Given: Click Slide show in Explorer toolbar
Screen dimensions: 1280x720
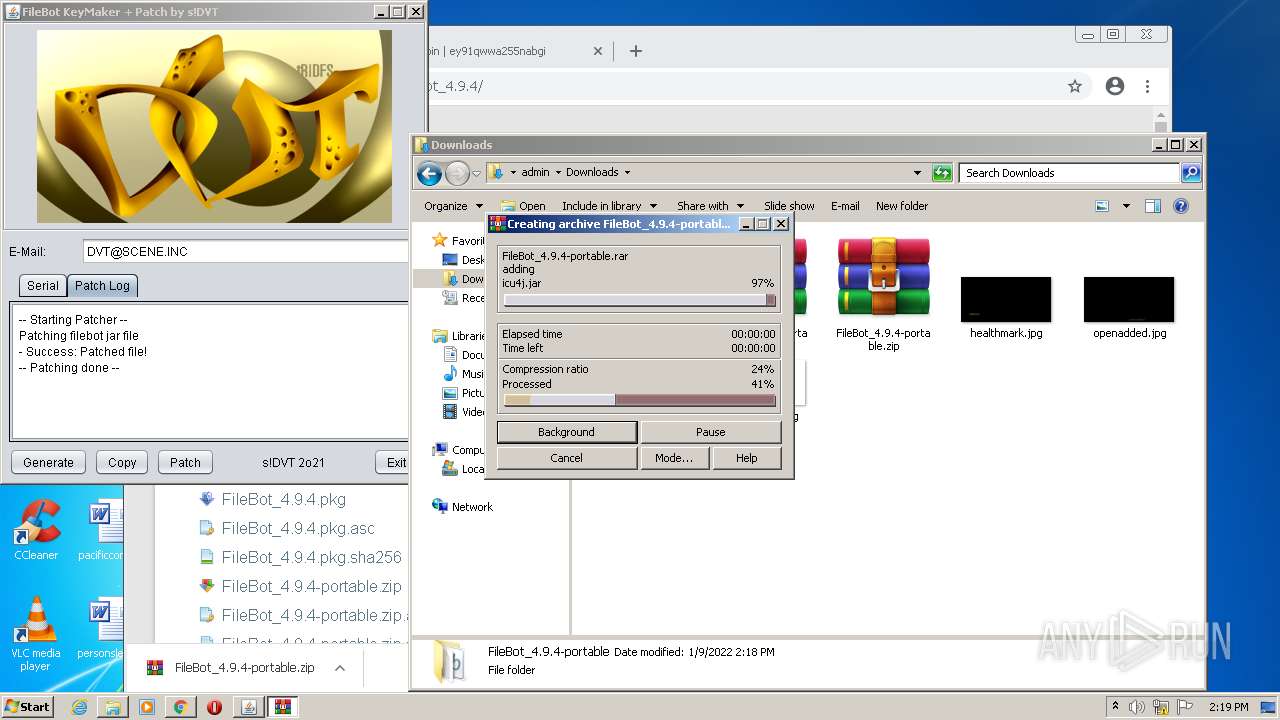Looking at the screenshot, I should click(789, 206).
